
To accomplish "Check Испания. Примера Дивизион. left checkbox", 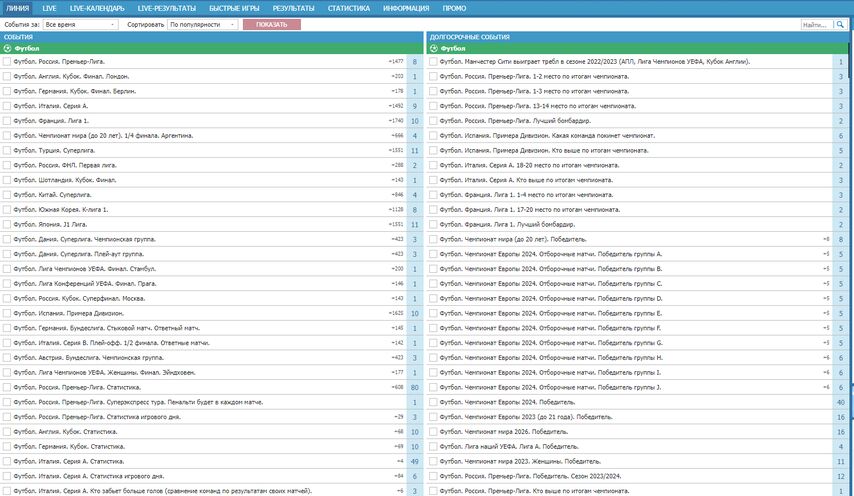I will tap(7, 313).
